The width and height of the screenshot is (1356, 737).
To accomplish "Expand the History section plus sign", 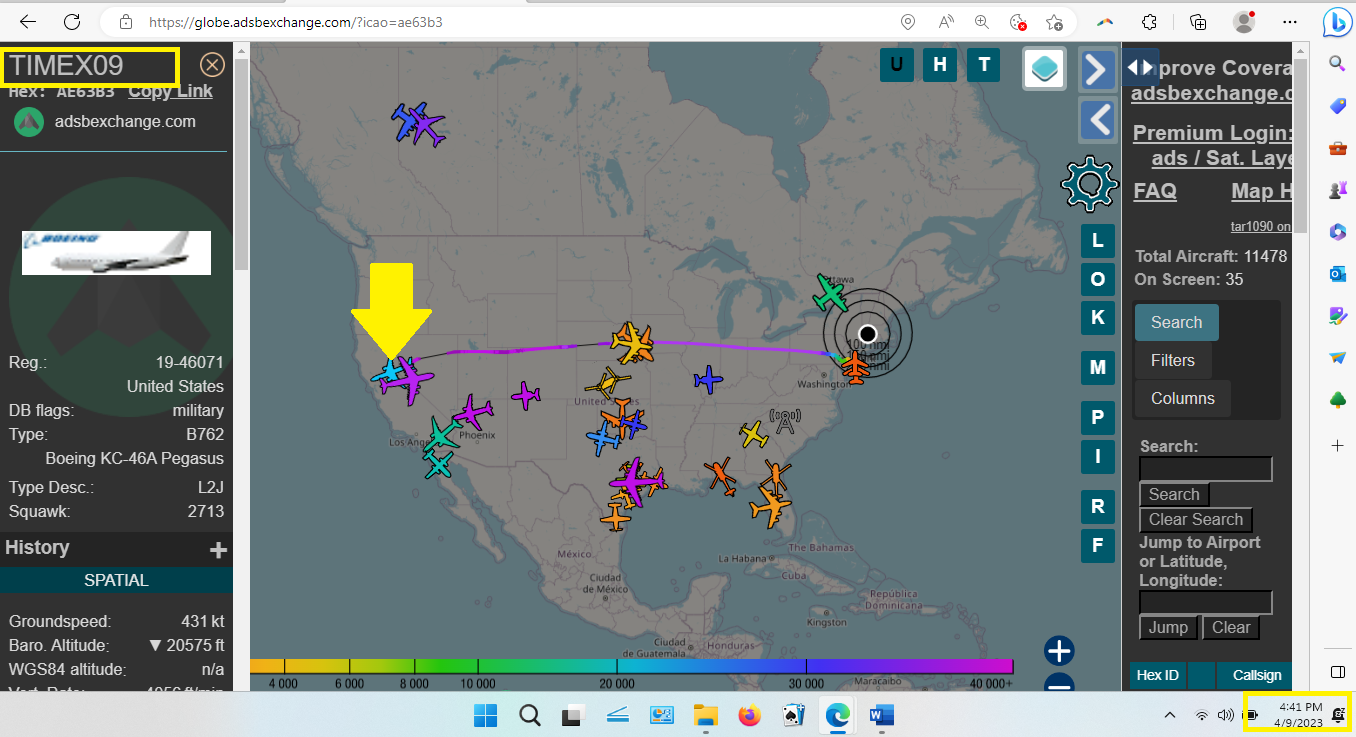I will (x=218, y=549).
